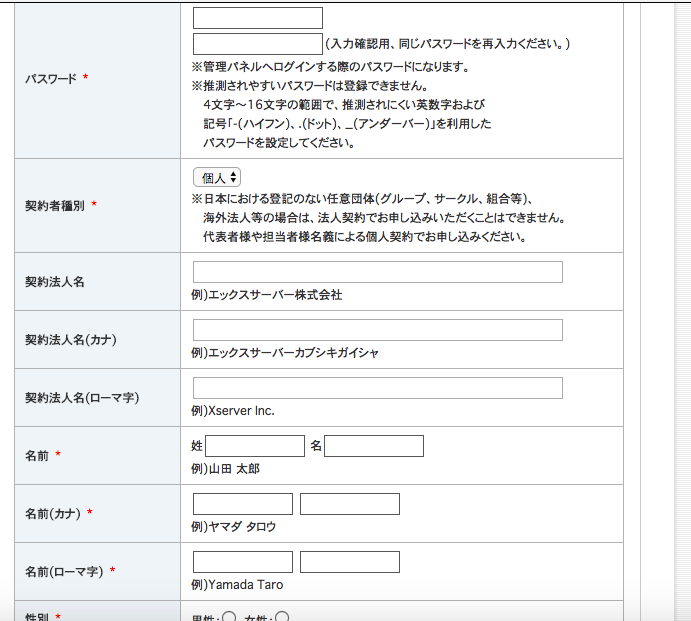The image size is (691, 621).
Task: Click the 契約法人名 input field
Action: (x=378, y=272)
